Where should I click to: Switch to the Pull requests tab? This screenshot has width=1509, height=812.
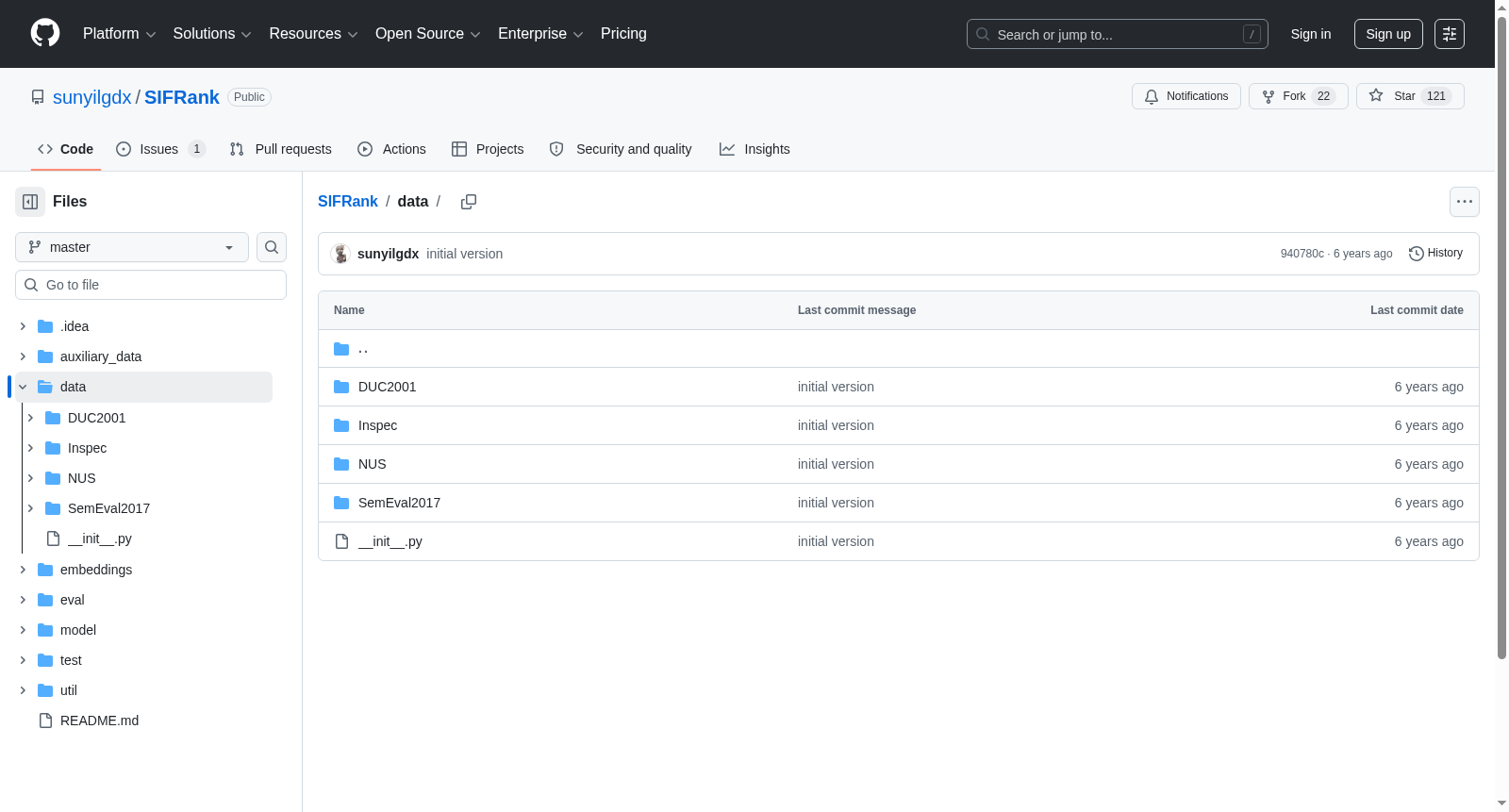280,149
